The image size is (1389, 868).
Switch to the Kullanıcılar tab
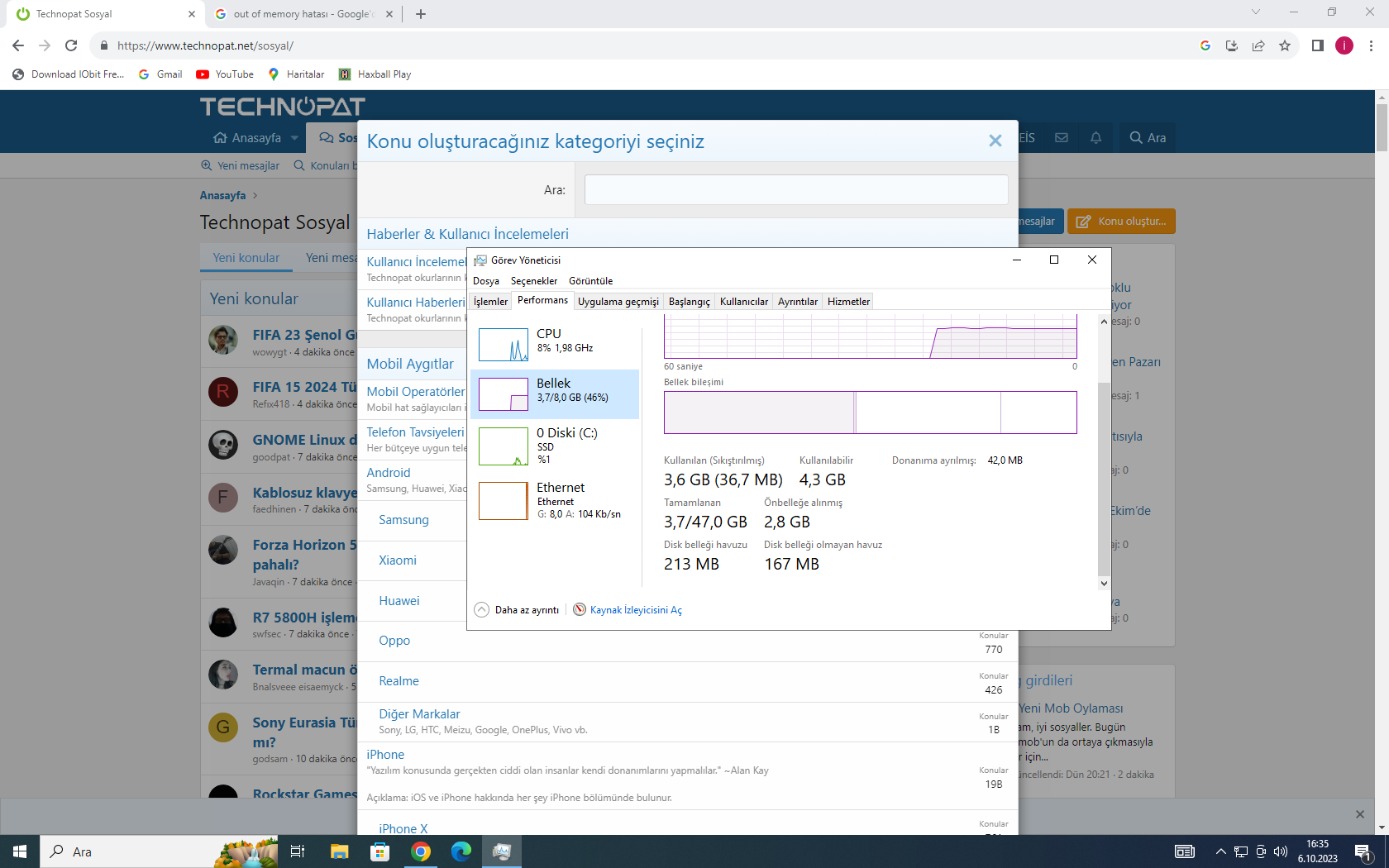744,302
